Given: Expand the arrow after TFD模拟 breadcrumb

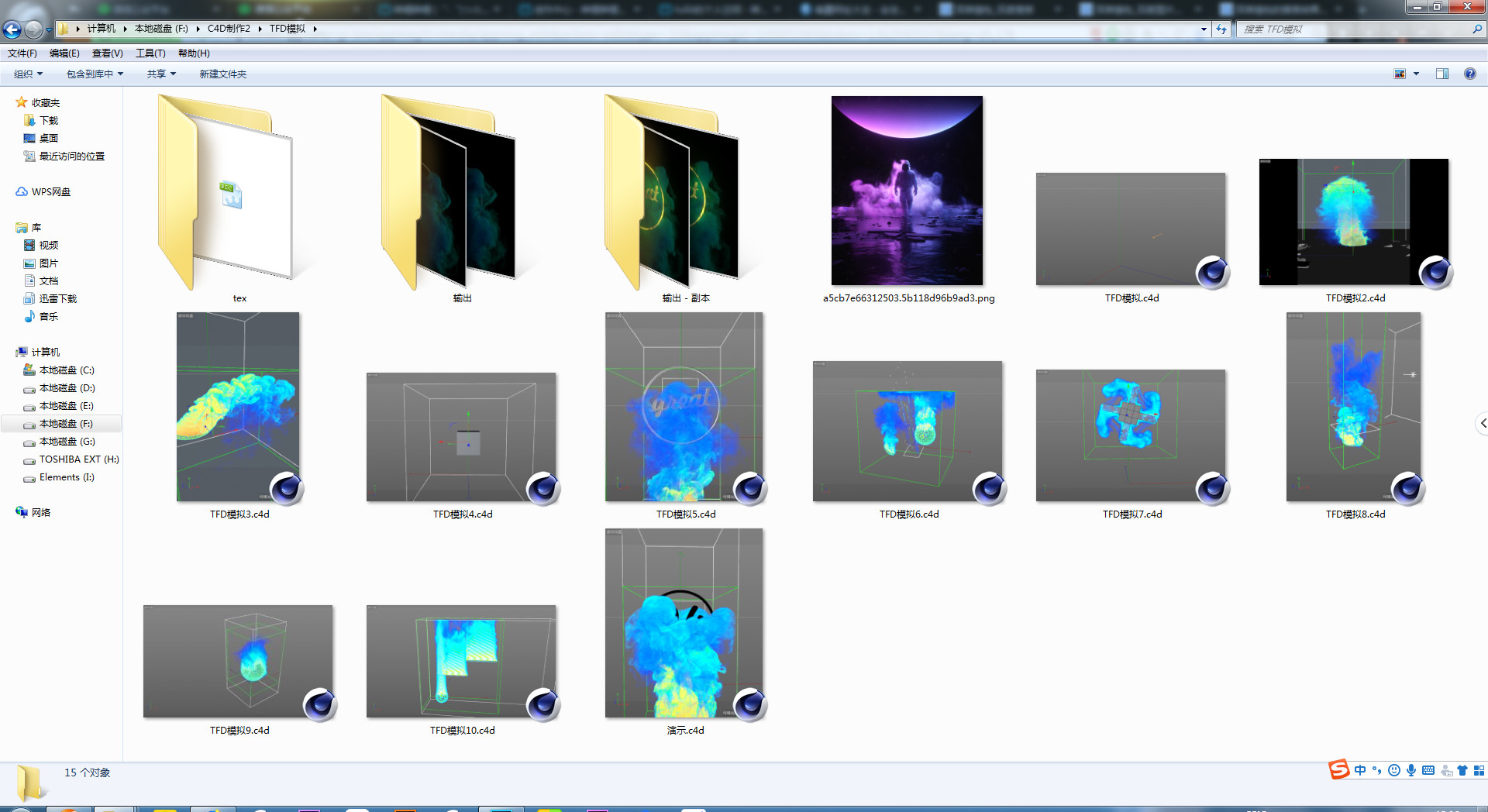Looking at the screenshot, I should tap(315, 29).
